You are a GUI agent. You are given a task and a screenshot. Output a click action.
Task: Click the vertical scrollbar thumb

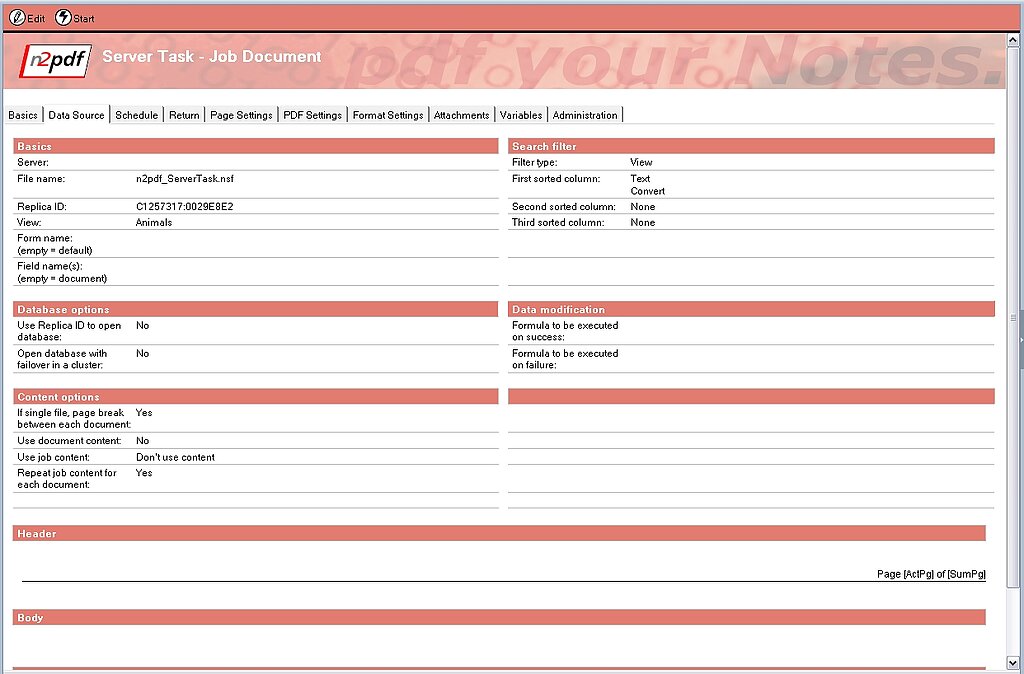tap(1013, 317)
